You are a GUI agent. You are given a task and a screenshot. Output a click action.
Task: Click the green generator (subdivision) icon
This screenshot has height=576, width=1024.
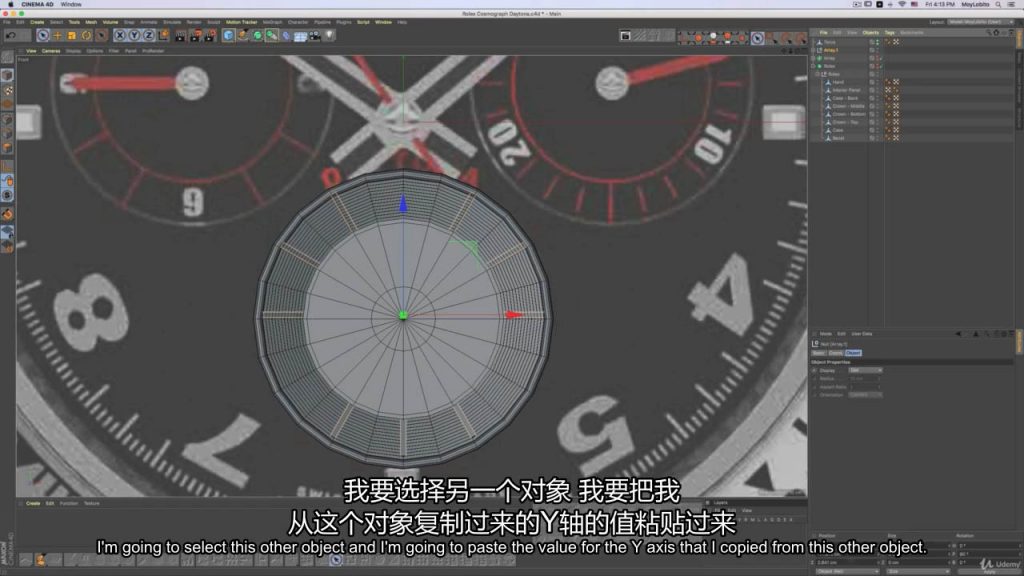(257, 35)
